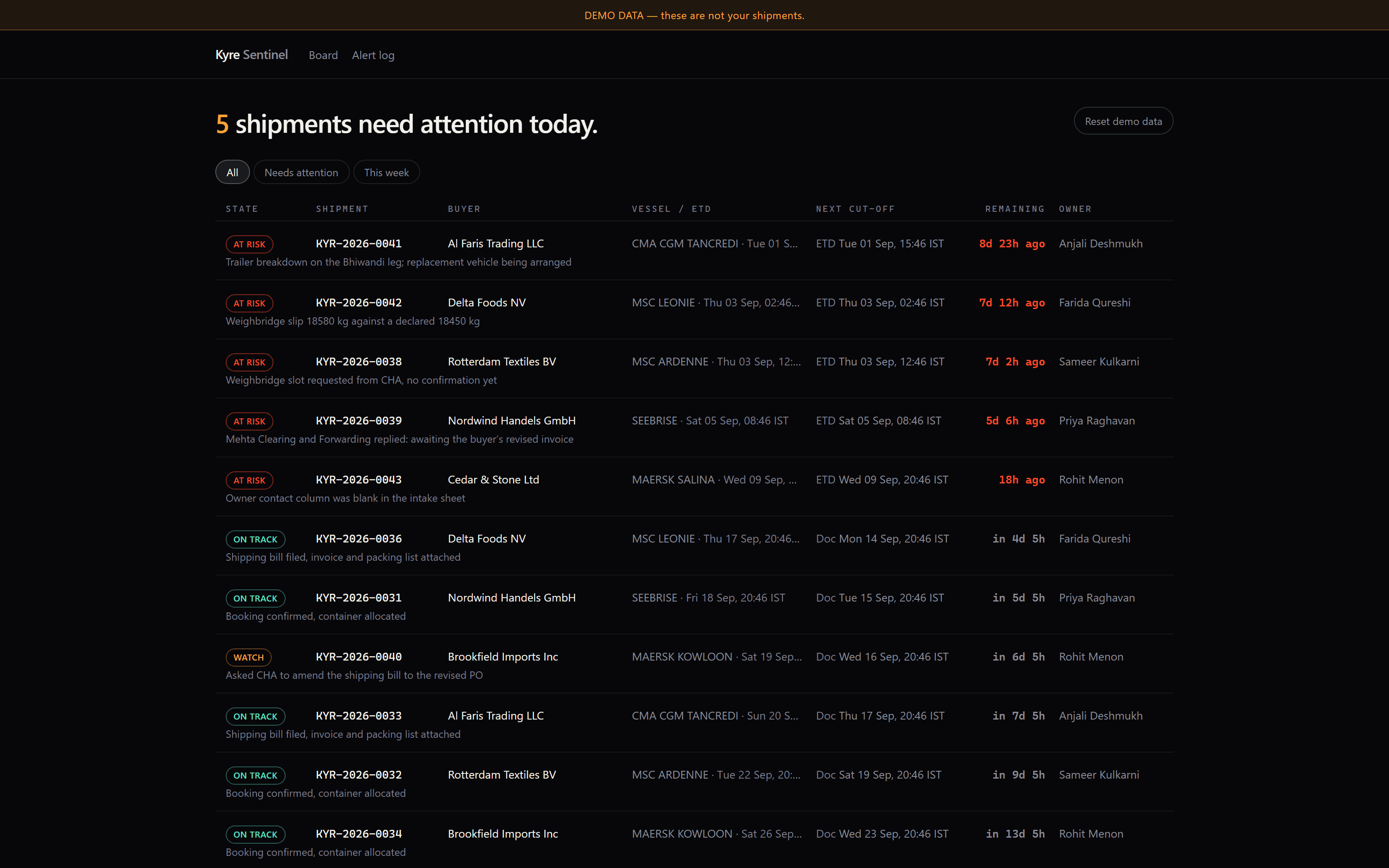The height and width of the screenshot is (868, 1389).
Task: Click note about Owner contact column blank
Action: (345, 498)
